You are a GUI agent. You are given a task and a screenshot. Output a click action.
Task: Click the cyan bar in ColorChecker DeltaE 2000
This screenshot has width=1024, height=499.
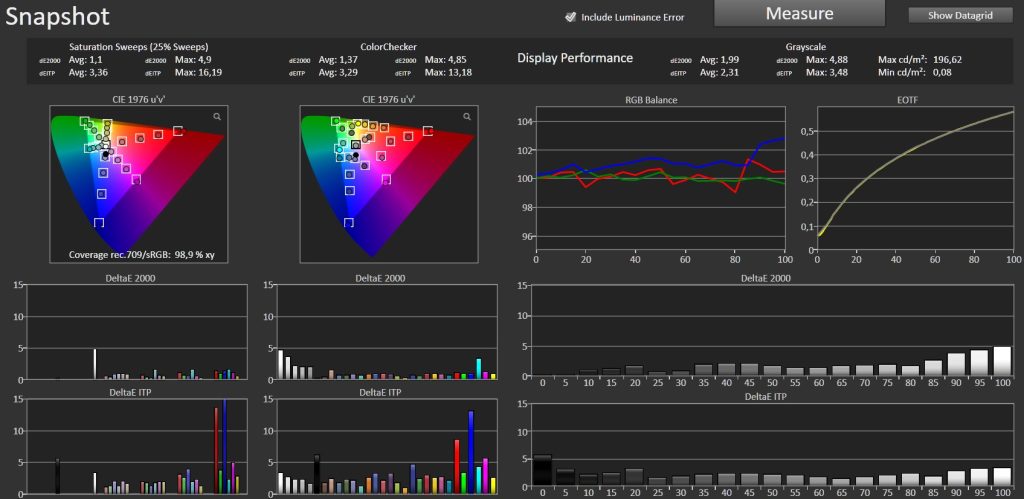coord(479,369)
